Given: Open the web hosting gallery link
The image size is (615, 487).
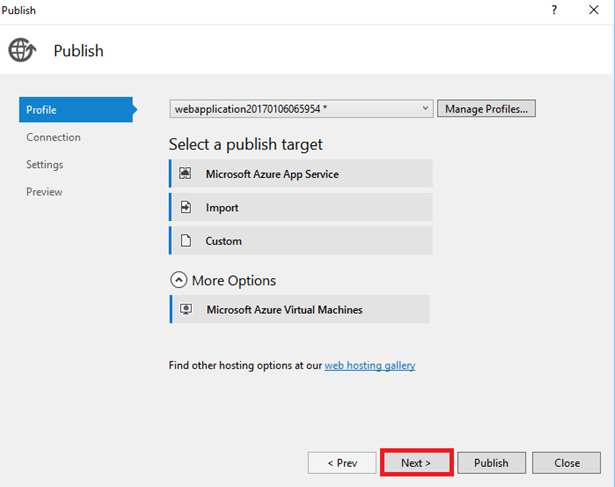Looking at the screenshot, I should [x=370, y=366].
